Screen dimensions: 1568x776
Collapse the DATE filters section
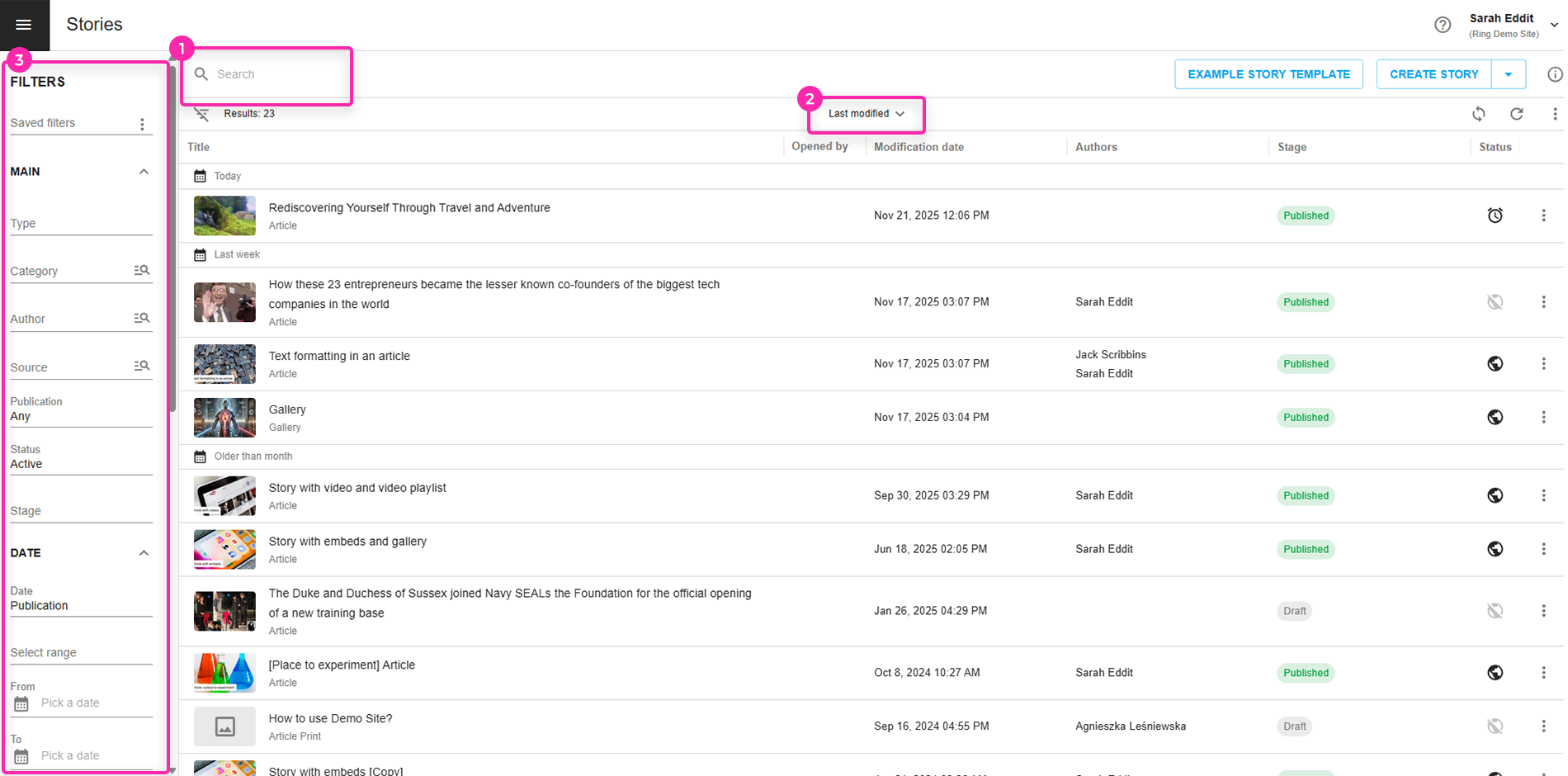tap(144, 553)
